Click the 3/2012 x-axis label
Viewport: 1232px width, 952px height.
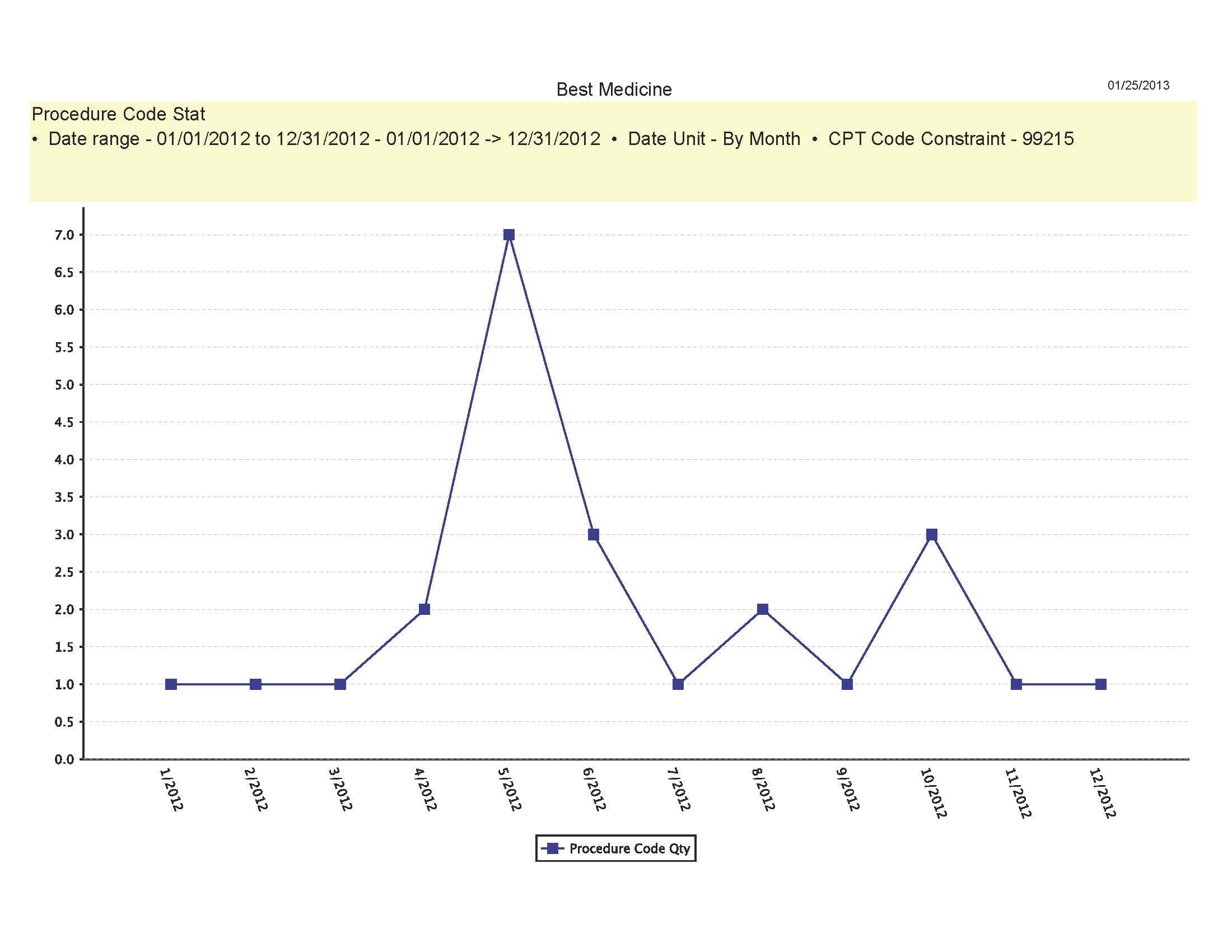tap(340, 790)
